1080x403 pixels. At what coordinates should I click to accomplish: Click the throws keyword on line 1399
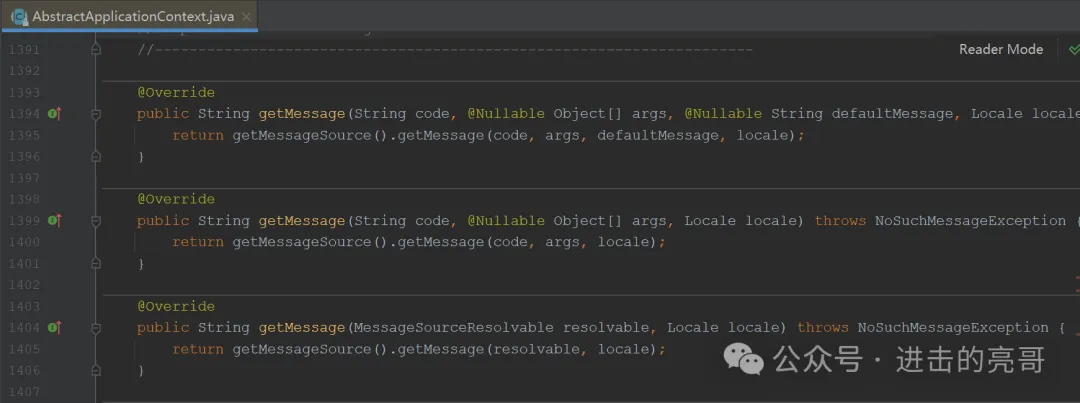coord(840,220)
